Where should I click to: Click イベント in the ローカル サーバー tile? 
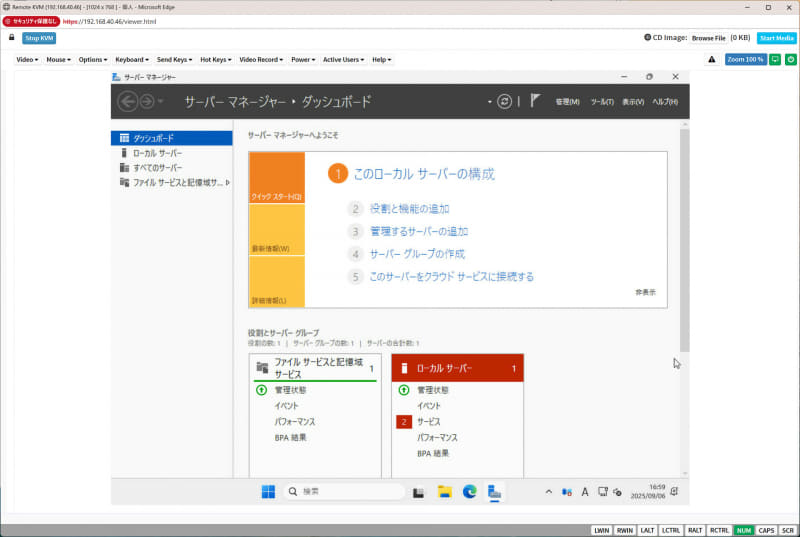[429, 406]
